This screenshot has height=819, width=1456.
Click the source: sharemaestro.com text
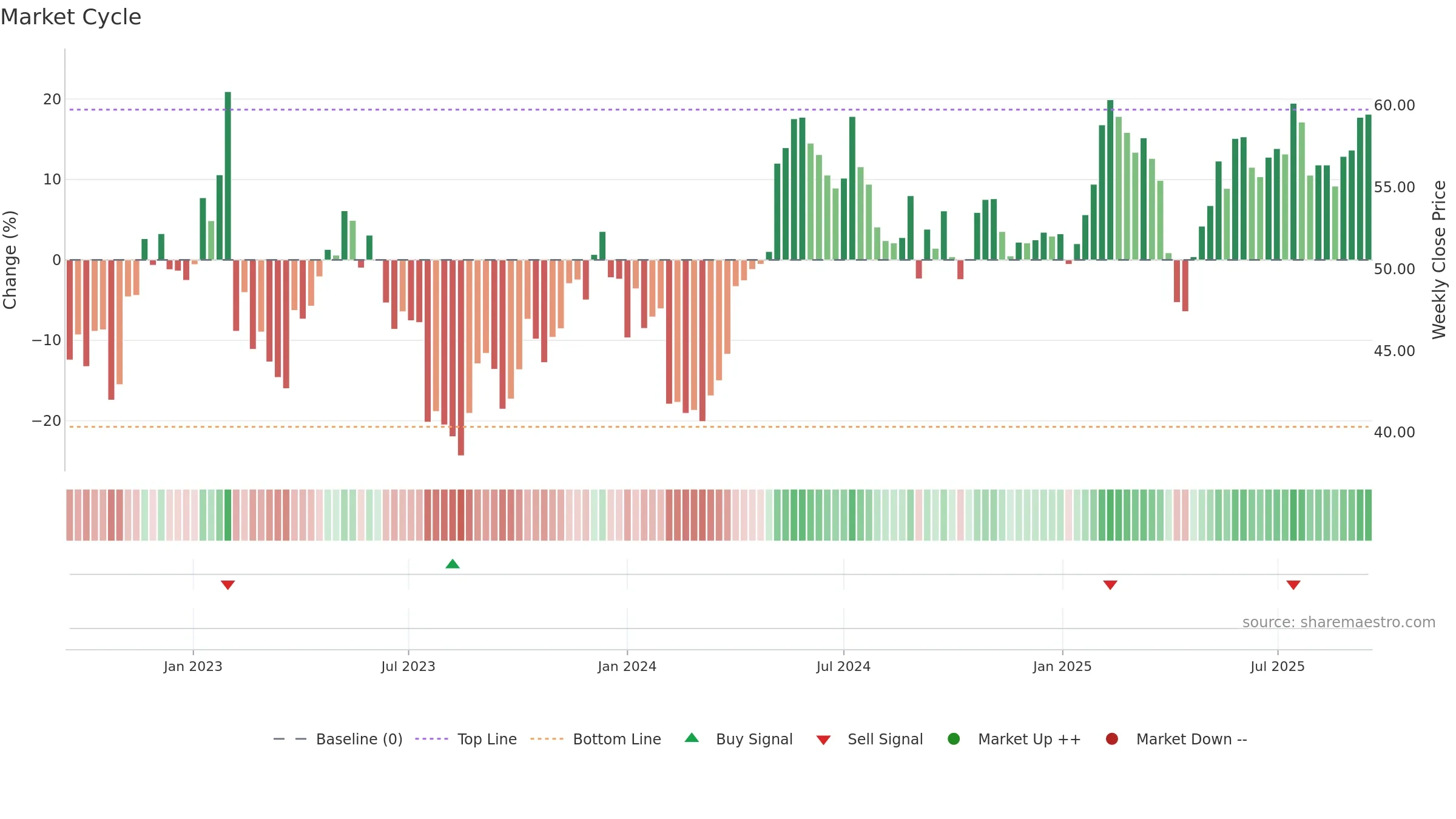(1339, 622)
